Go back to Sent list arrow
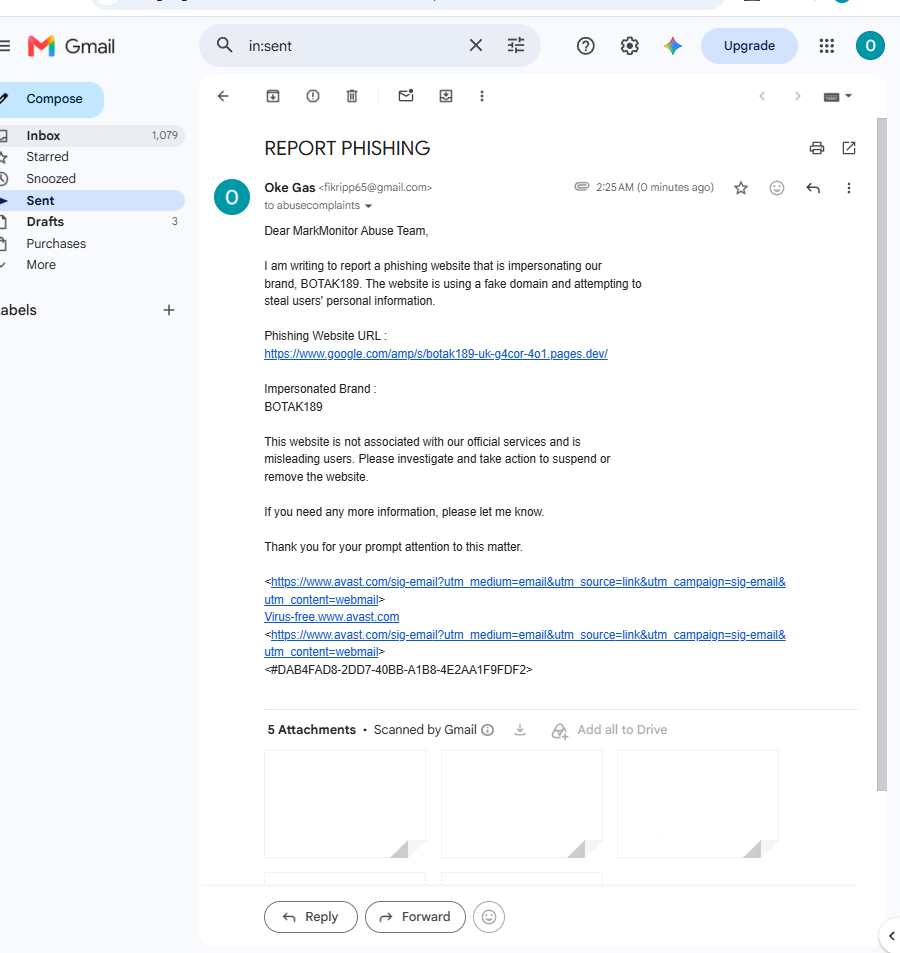900x953 pixels. pyautogui.click(x=223, y=96)
